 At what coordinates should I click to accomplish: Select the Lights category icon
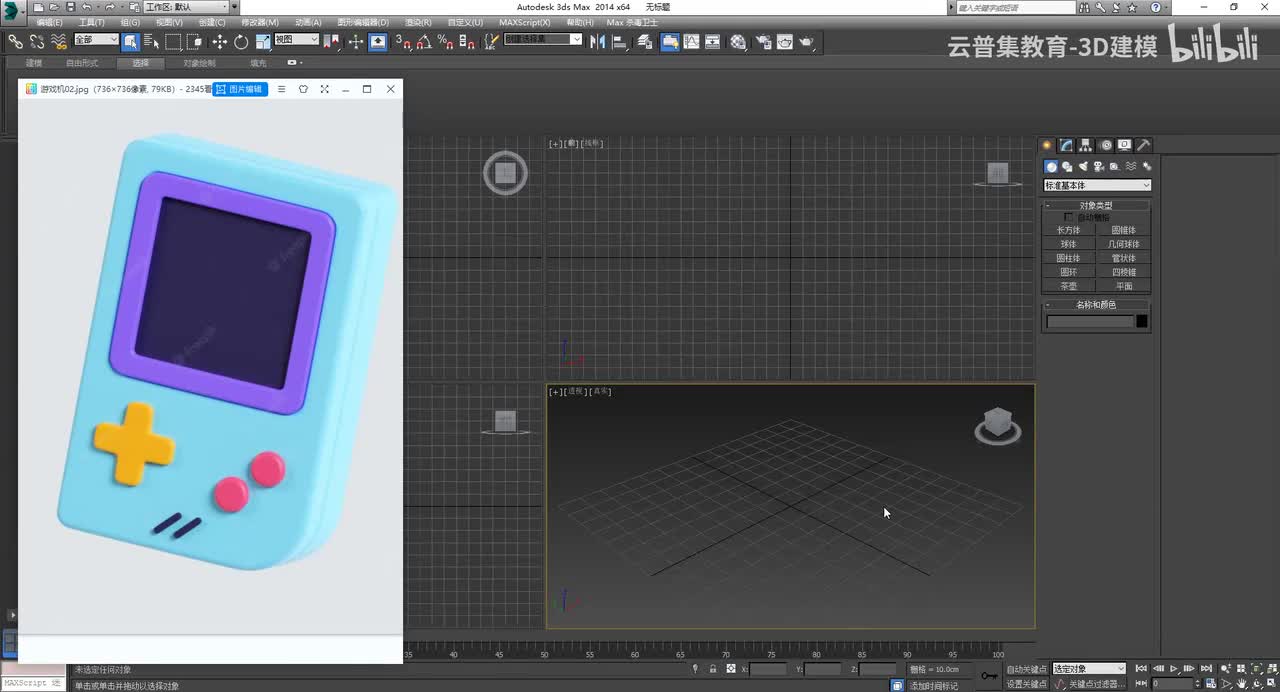click(1082, 167)
